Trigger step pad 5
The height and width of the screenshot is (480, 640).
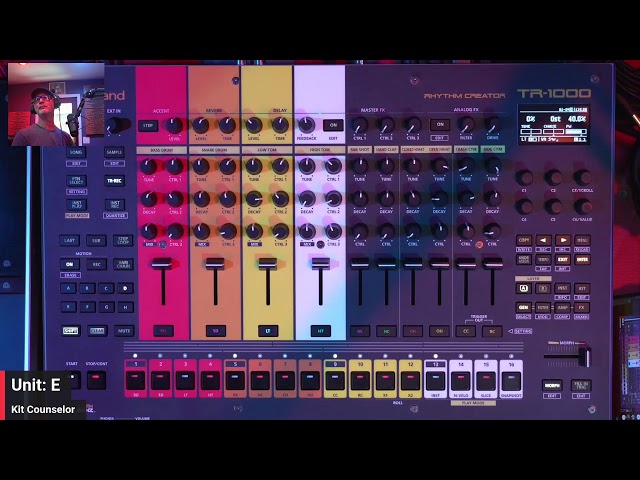pos(236,380)
